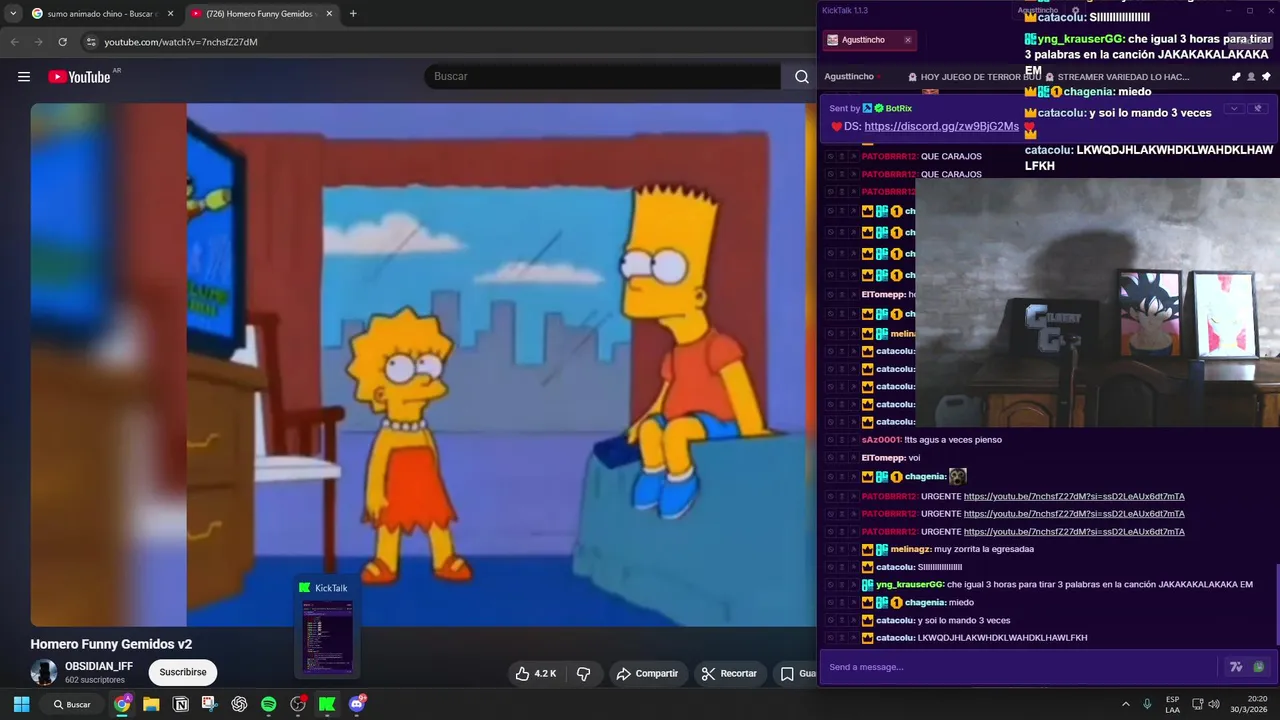Click username yng_krauserGG in chat
This screenshot has height=720, width=1280.
pos(910,585)
